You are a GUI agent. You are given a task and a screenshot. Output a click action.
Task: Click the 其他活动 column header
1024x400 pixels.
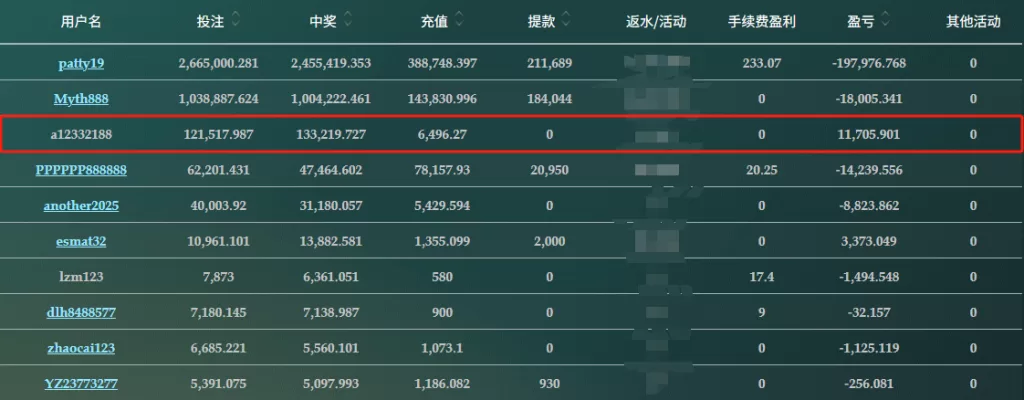click(x=973, y=22)
